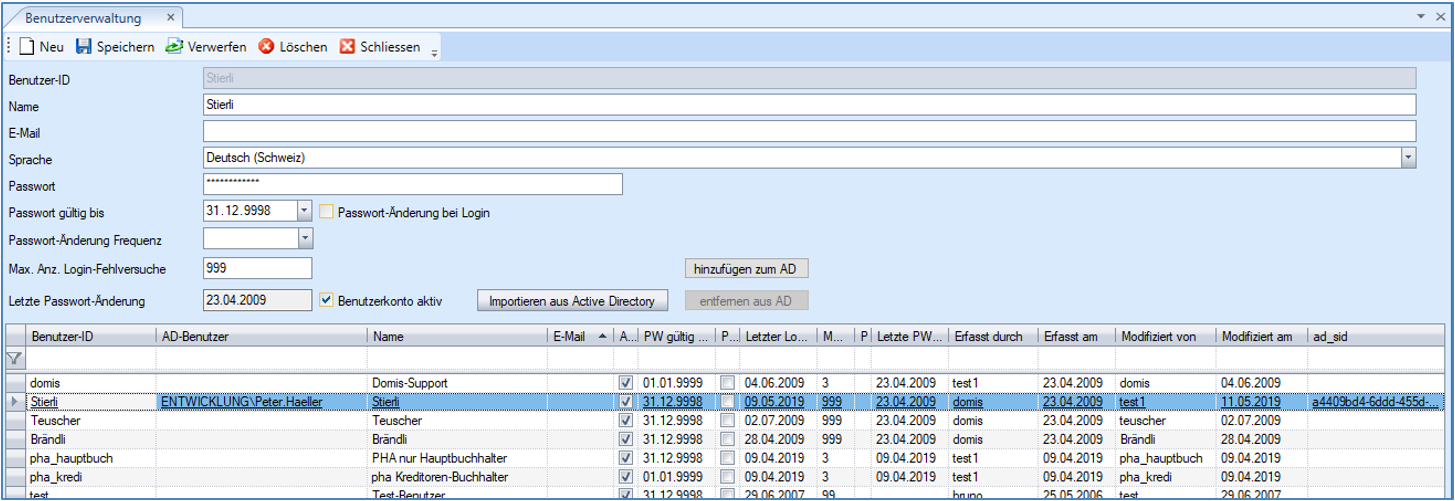Open the toolbar overflow options arrow
This screenshot has height=501, width=1455.
[x=434, y=52]
